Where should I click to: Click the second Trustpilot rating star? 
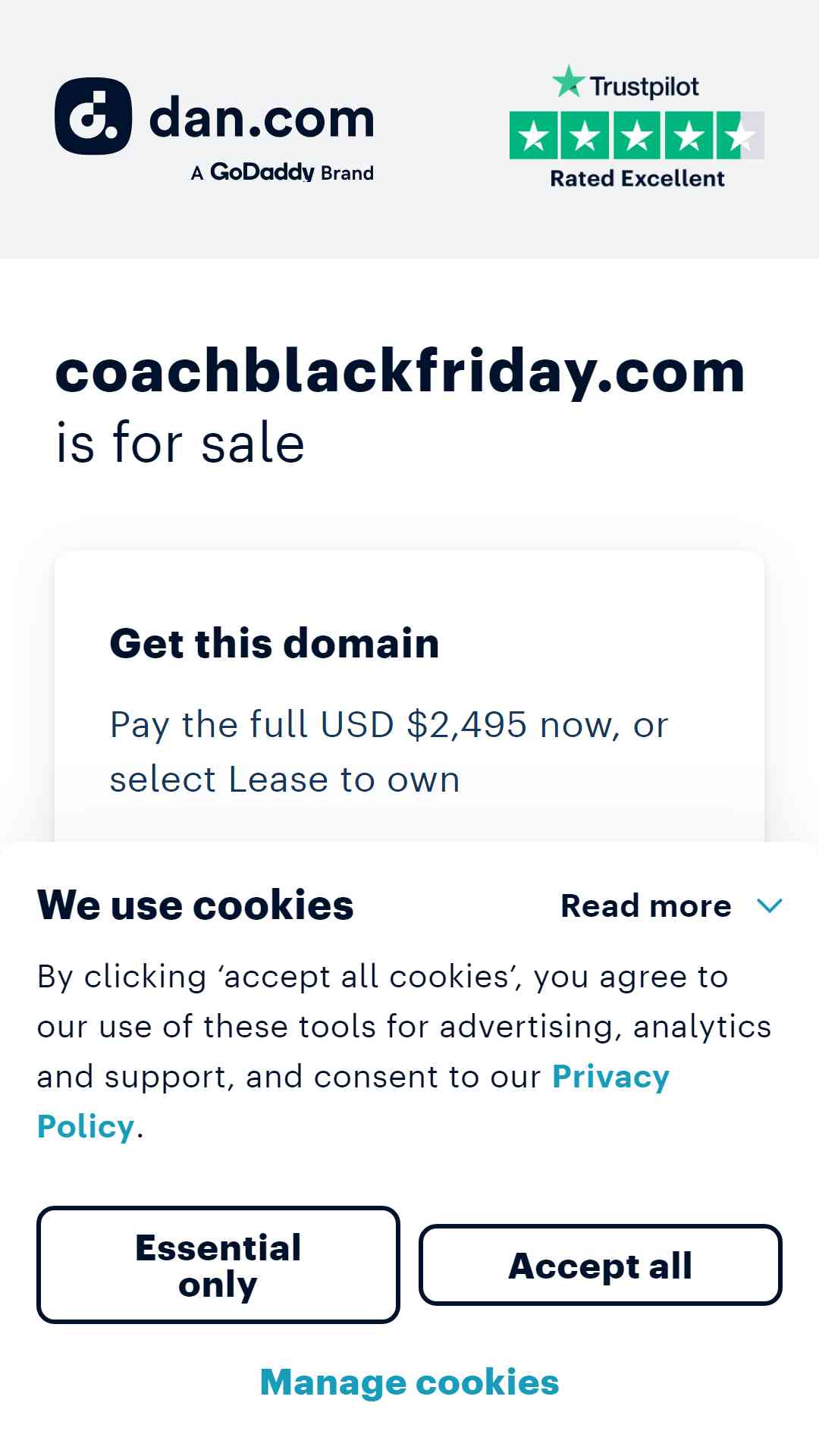pyautogui.click(x=586, y=135)
